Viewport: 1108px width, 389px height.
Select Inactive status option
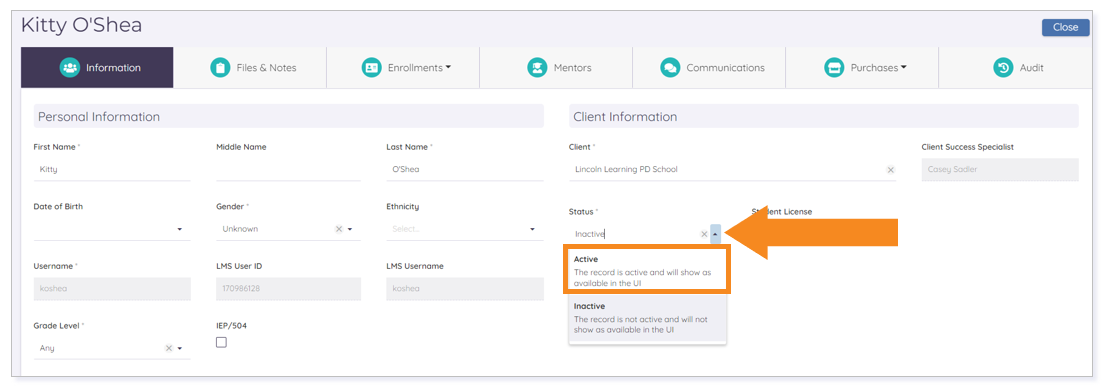click(x=647, y=318)
